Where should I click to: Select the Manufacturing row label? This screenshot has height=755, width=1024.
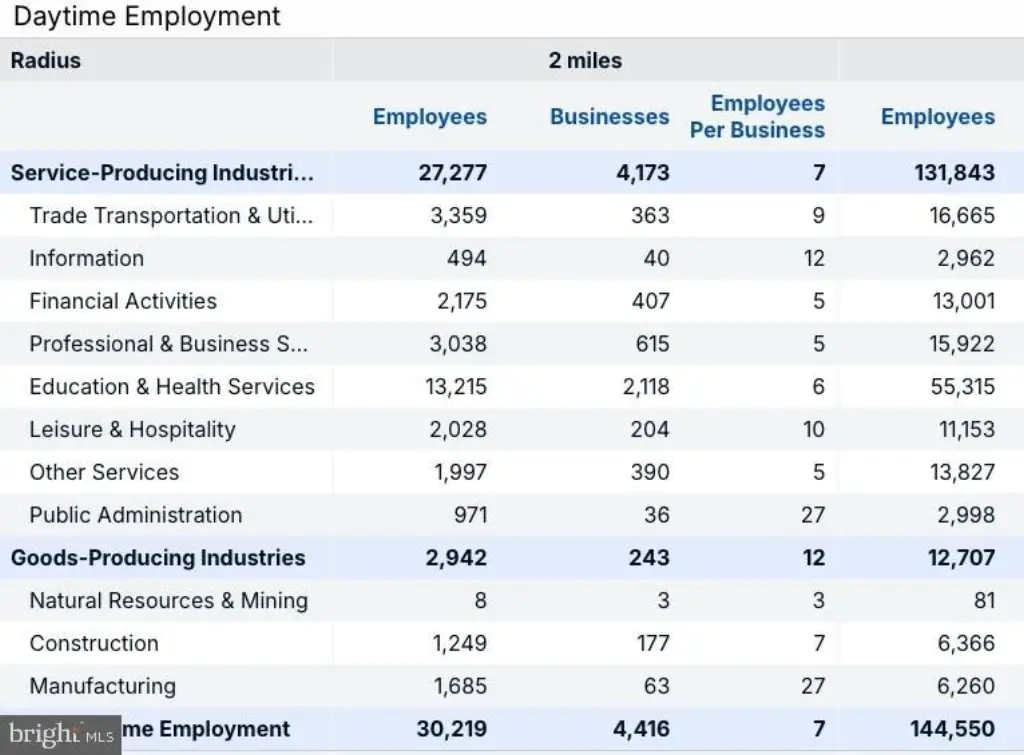pos(103,686)
